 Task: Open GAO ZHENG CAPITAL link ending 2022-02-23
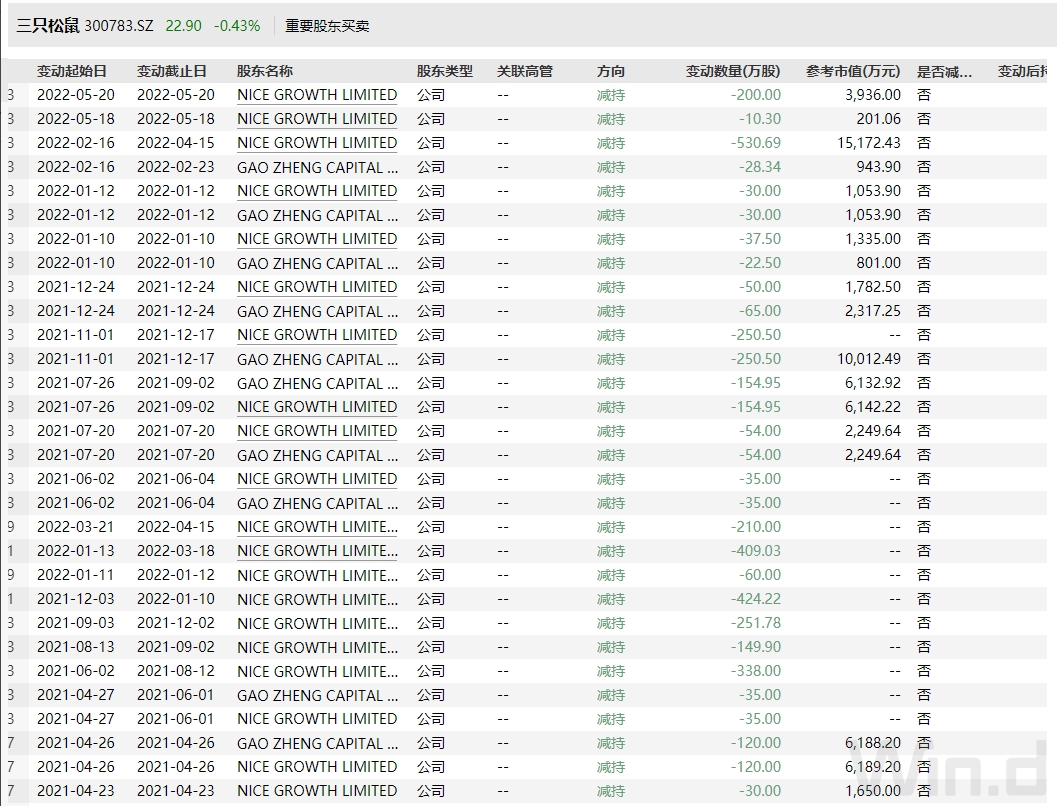pyautogui.click(x=317, y=167)
